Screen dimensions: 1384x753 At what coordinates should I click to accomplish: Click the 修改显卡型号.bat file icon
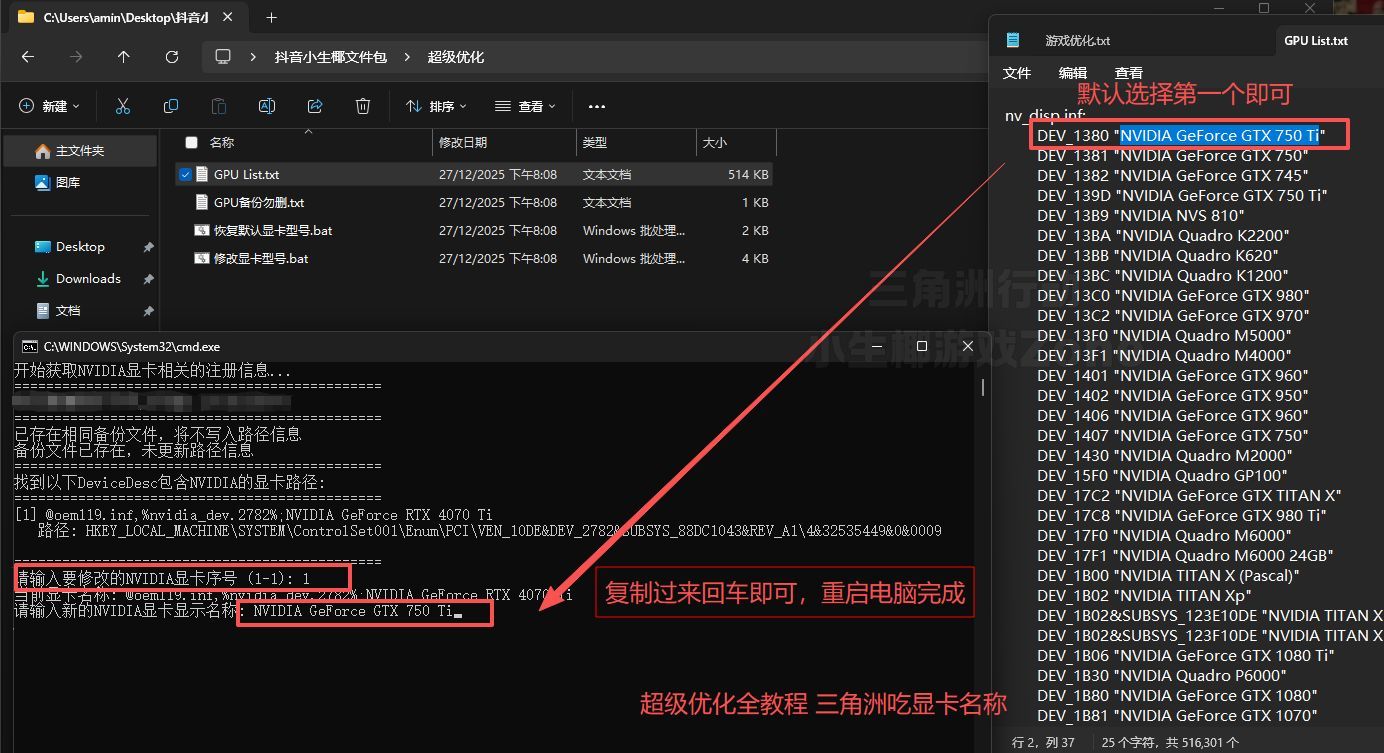(202, 258)
